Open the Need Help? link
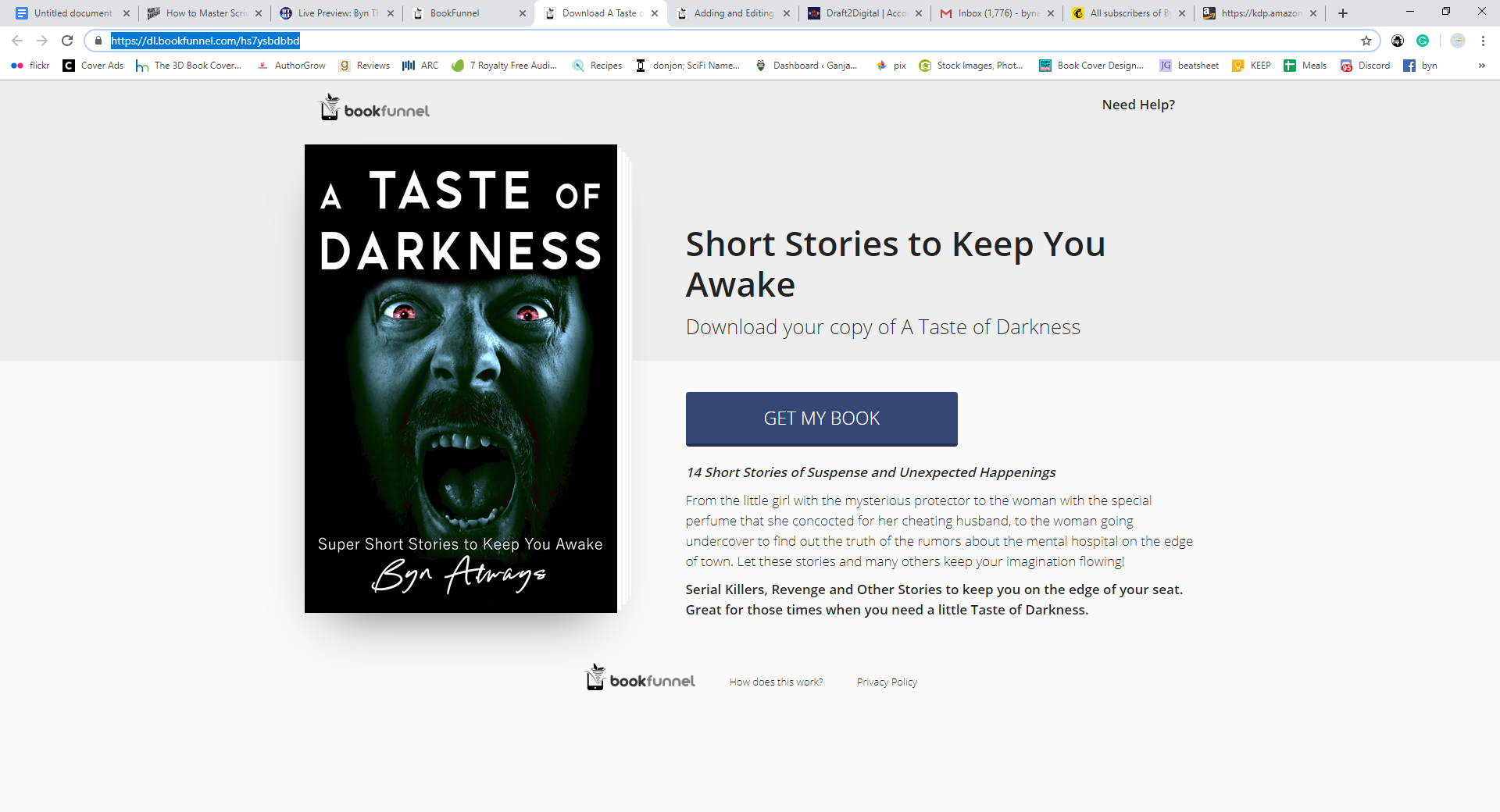1500x812 pixels. coord(1138,105)
